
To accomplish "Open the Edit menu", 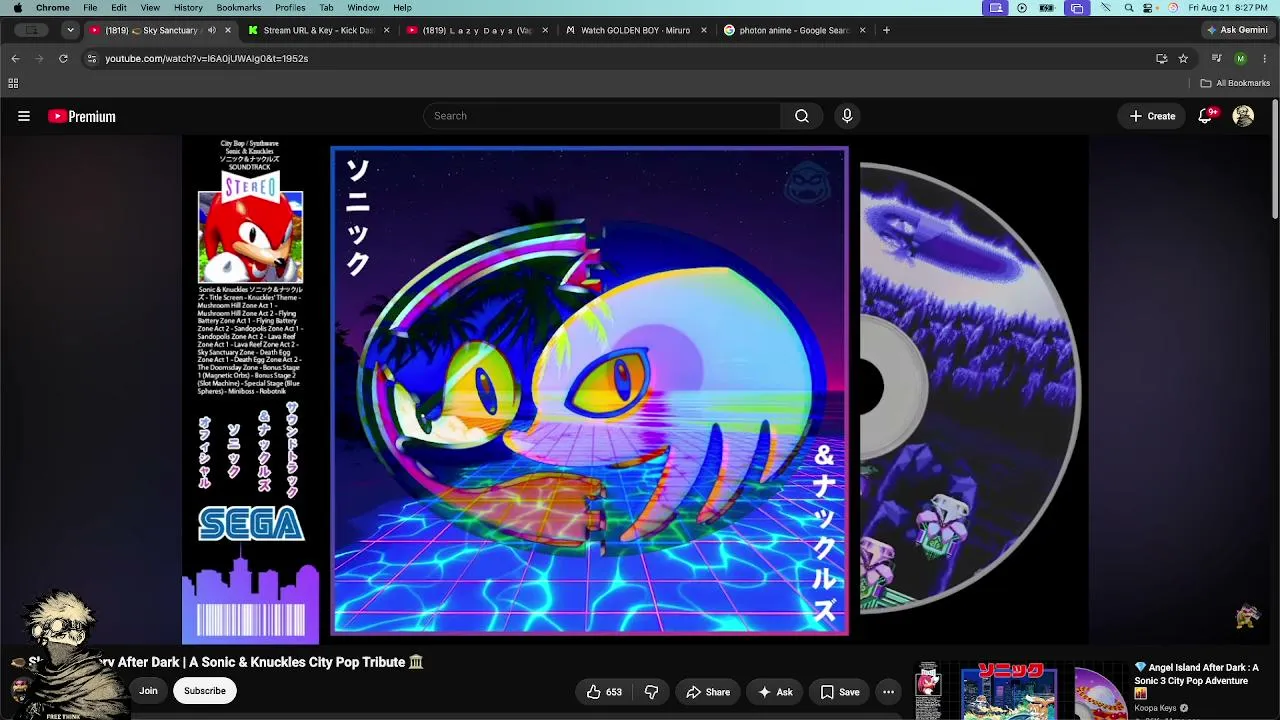I will (x=119, y=8).
